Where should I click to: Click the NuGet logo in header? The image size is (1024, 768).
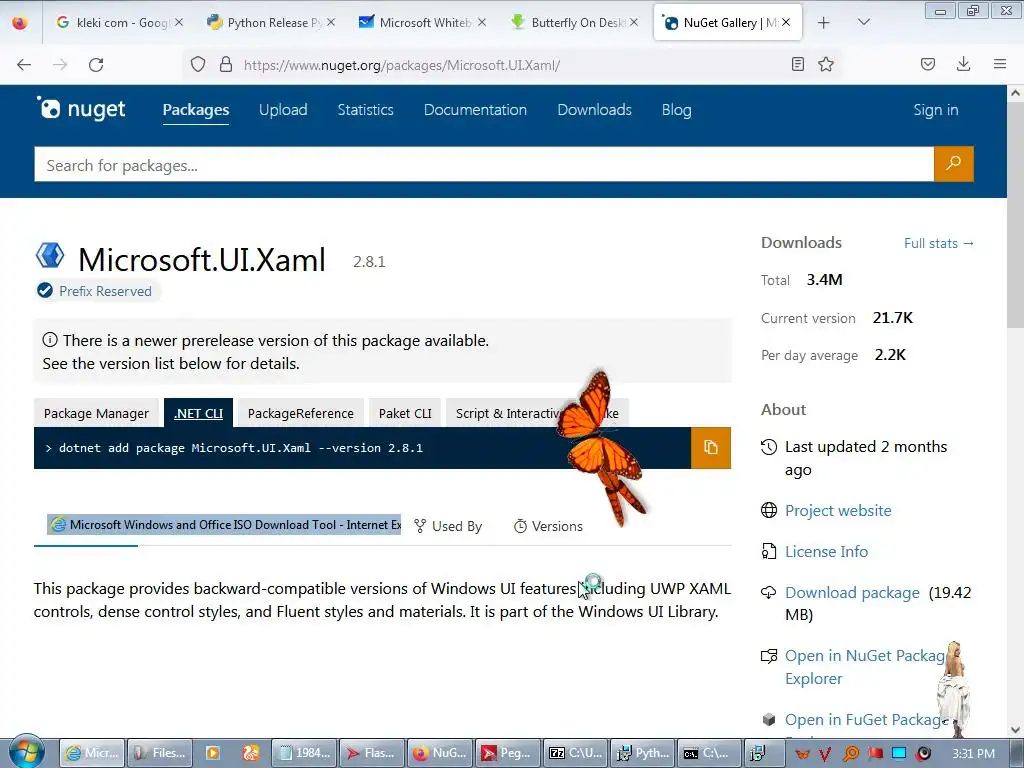[x=81, y=109]
